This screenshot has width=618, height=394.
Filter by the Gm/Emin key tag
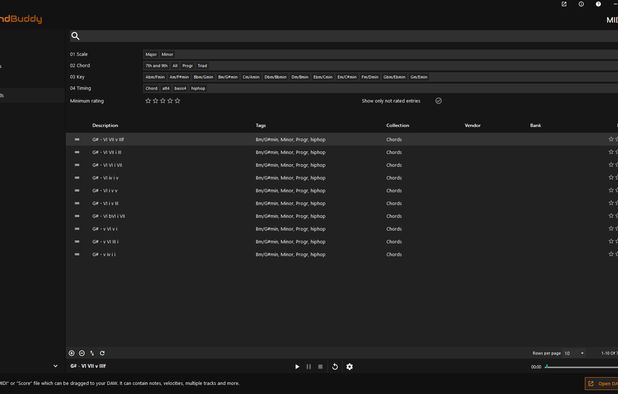[x=419, y=77]
